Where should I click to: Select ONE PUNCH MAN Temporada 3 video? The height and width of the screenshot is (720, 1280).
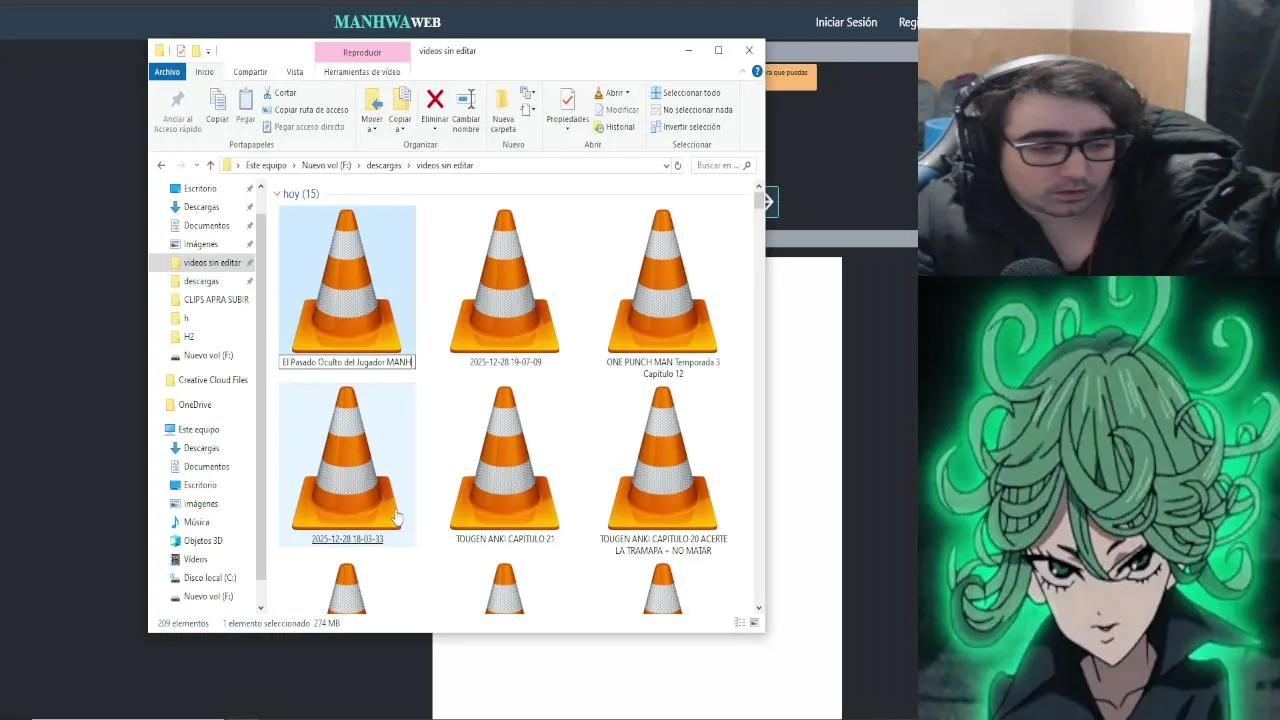tap(663, 293)
